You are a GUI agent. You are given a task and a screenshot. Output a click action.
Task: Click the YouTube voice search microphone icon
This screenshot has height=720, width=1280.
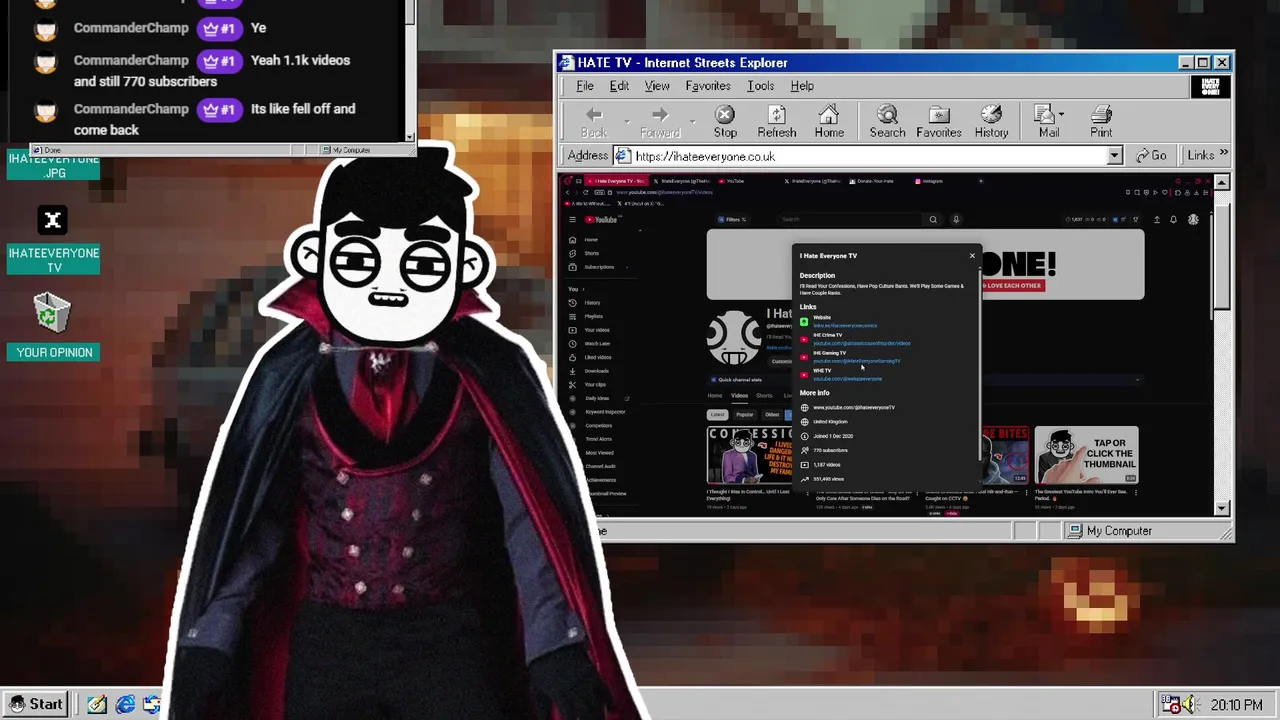[x=956, y=220]
